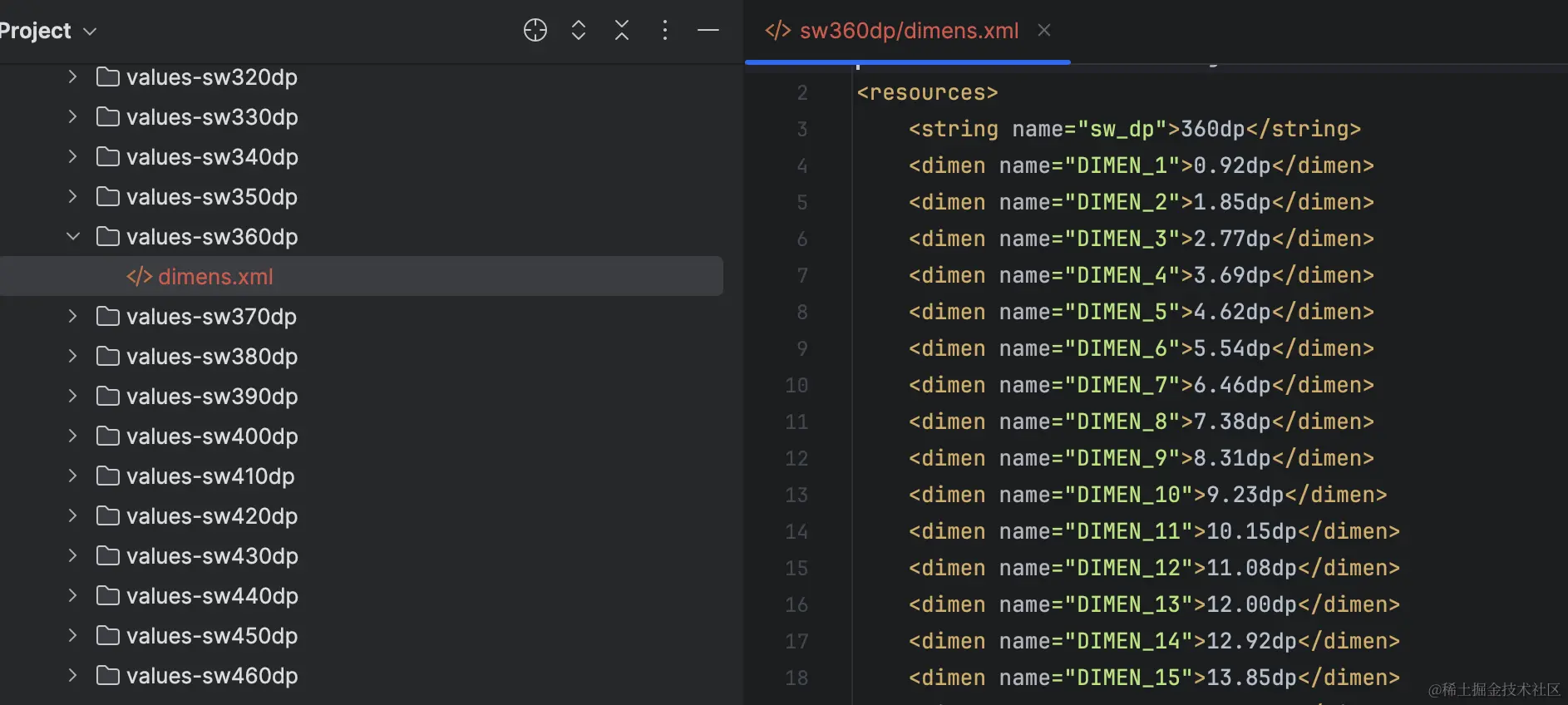The width and height of the screenshot is (1568, 705).
Task: Click the DIMEN_10 attribute name
Action: click(1128, 495)
